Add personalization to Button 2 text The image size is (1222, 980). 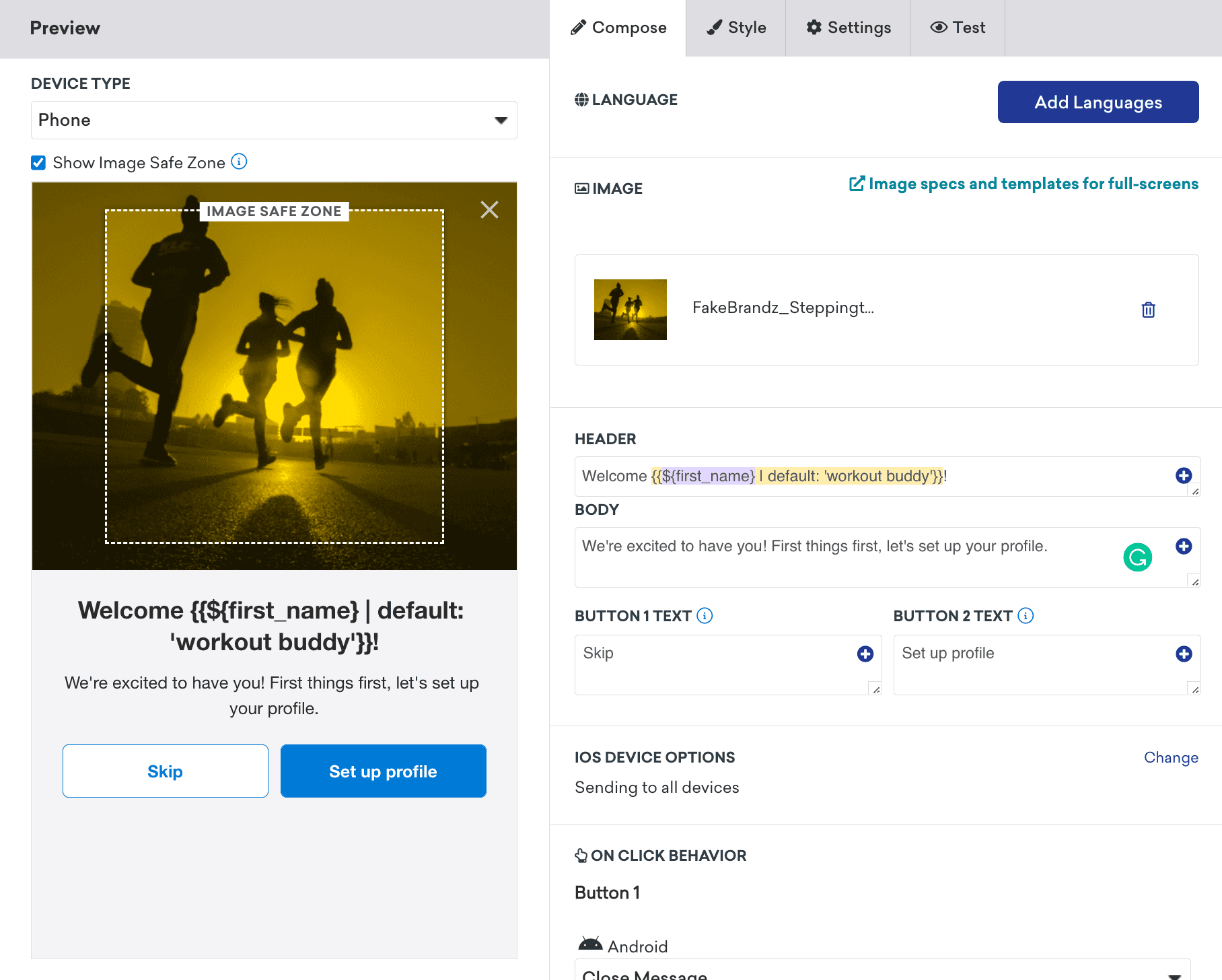point(1183,653)
